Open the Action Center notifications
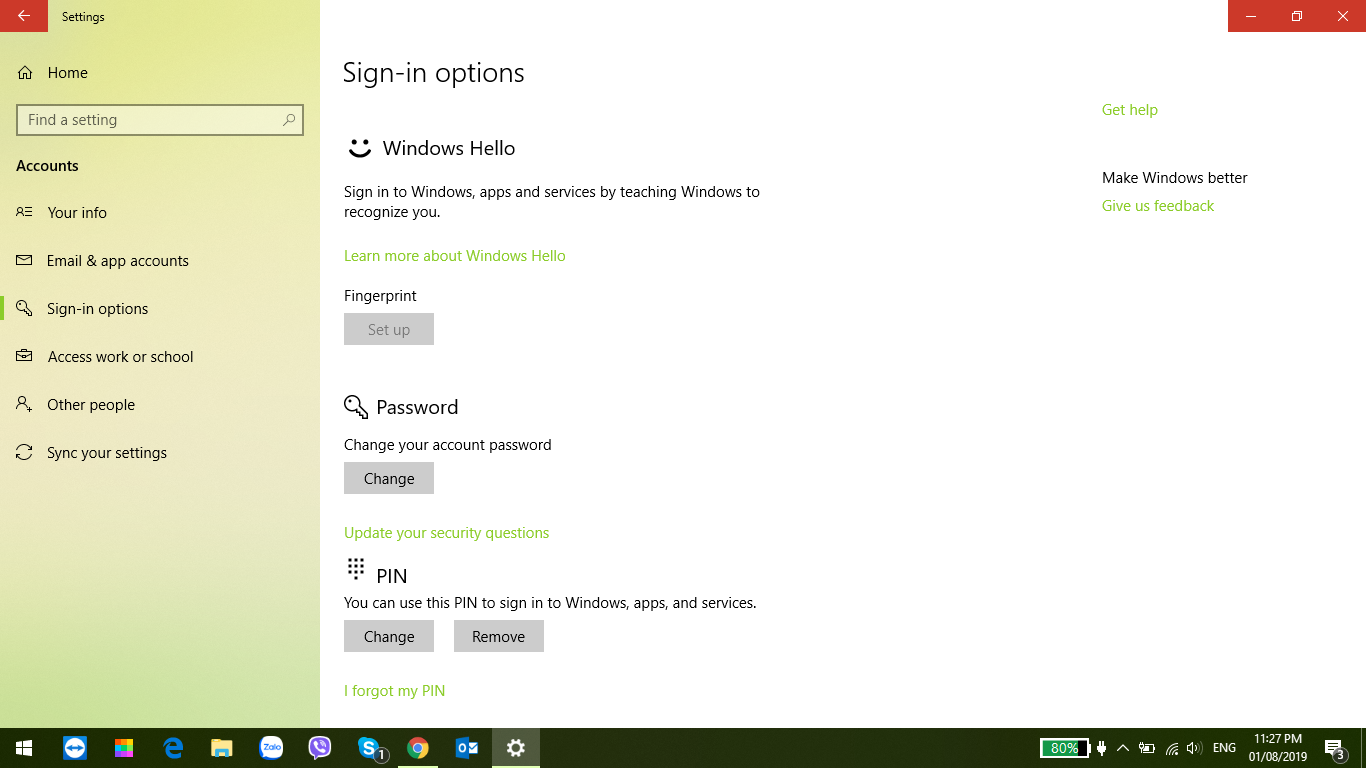1366x768 pixels. 1334,748
